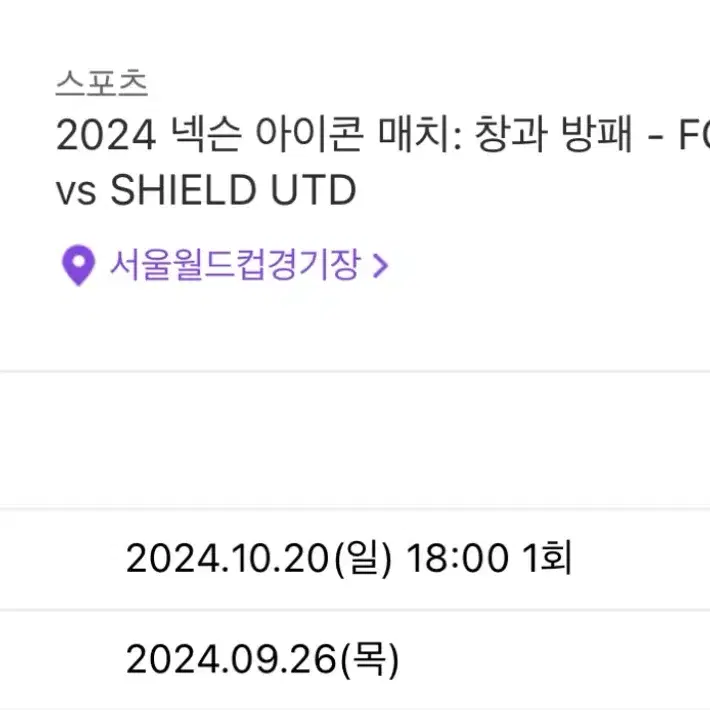Click the (목) weekday label
Viewport: 710px width, 710px height.
coord(369,660)
